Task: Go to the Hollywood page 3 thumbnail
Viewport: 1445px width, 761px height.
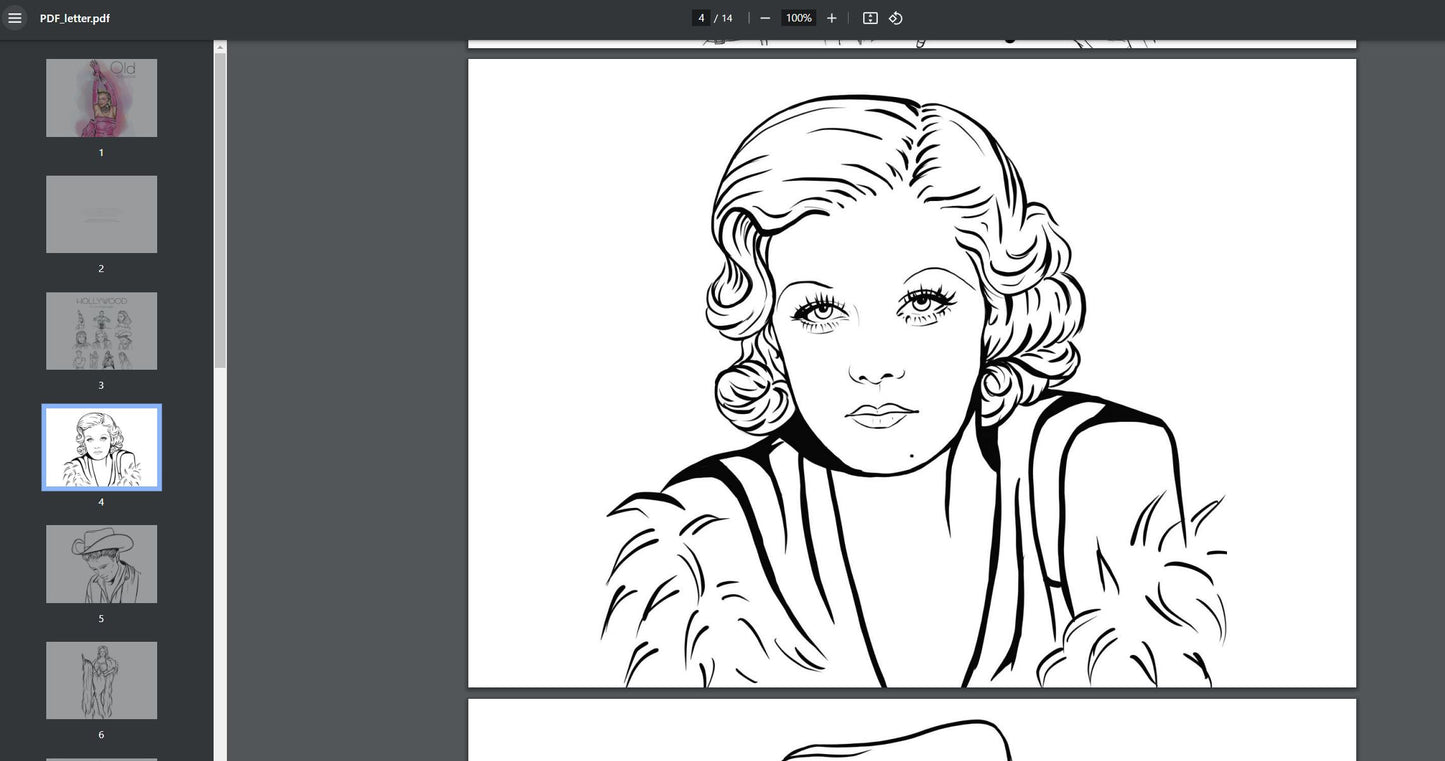Action: 101,331
